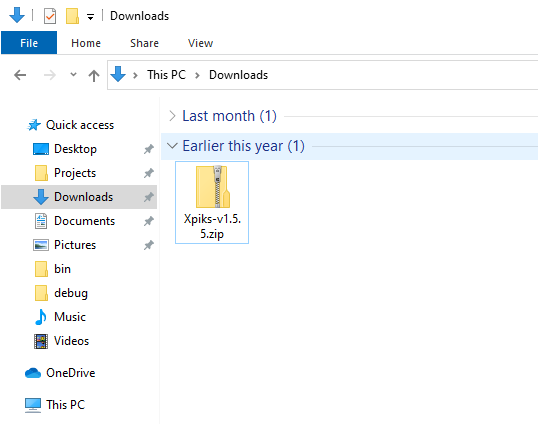Open Music in the navigation pane
Viewport: 538px width, 424px height.
click(70, 317)
